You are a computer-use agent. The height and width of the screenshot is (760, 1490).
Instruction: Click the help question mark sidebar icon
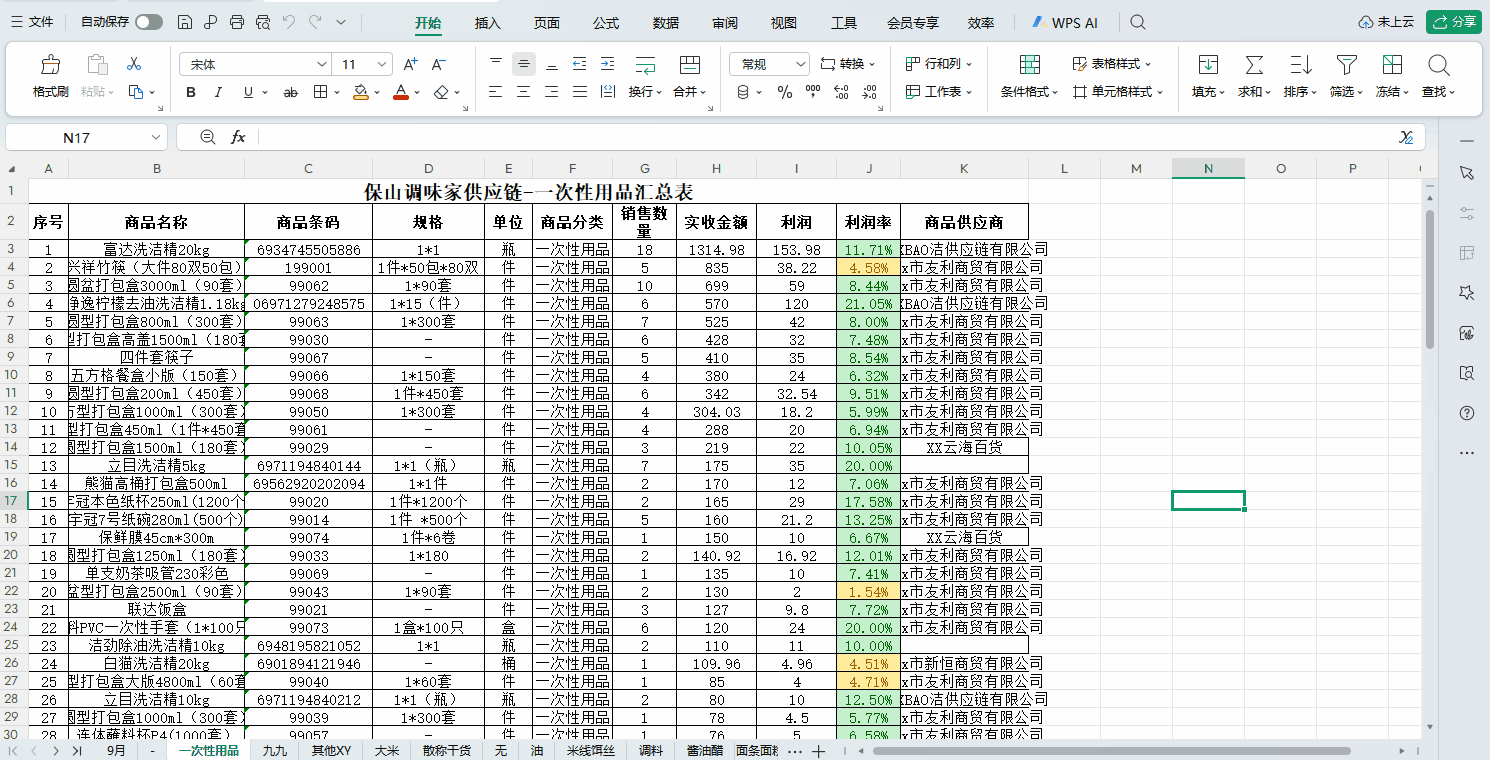[1467, 413]
